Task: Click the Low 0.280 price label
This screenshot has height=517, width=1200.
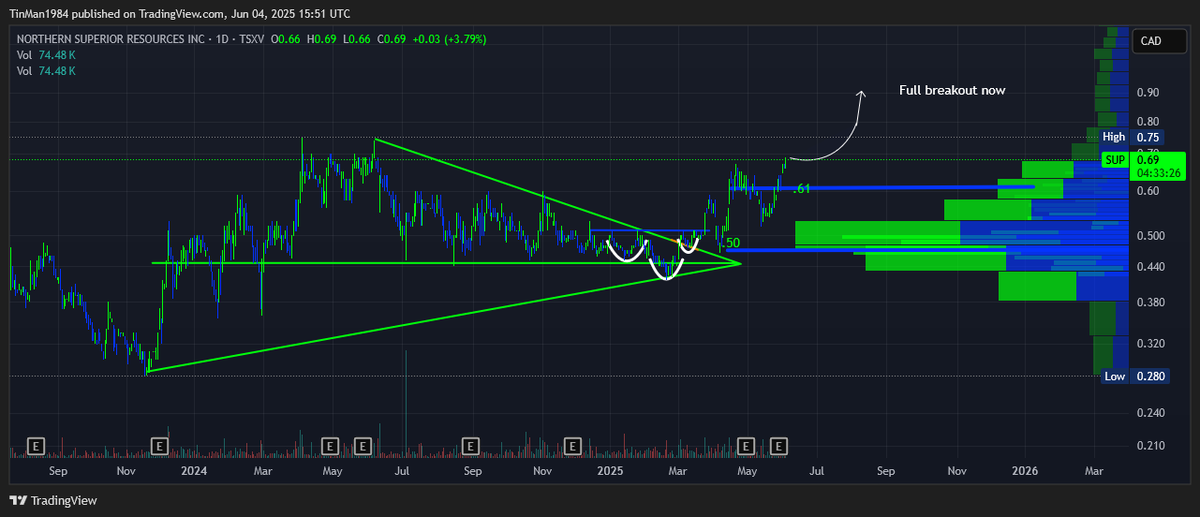Action: tap(1132, 376)
